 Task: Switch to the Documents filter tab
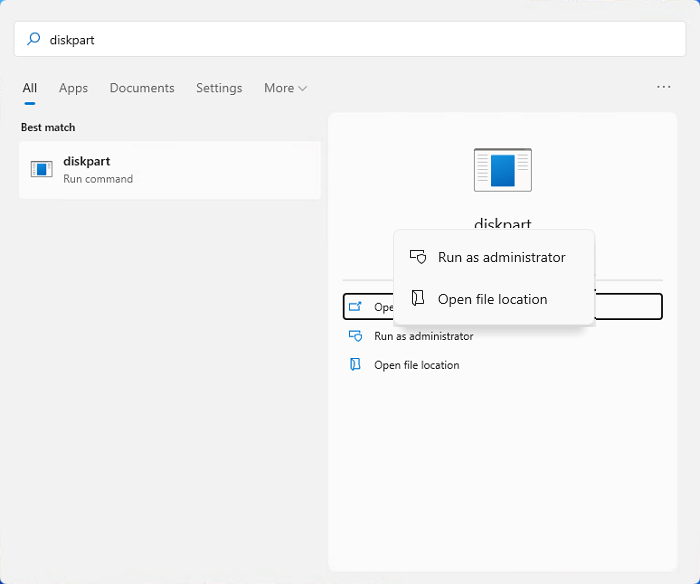coord(142,88)
